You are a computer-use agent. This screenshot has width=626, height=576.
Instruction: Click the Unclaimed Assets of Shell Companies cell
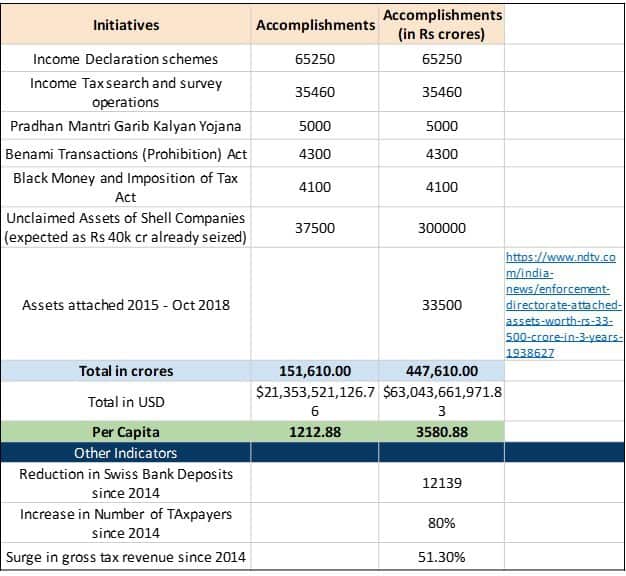click(x=126, y=227)
